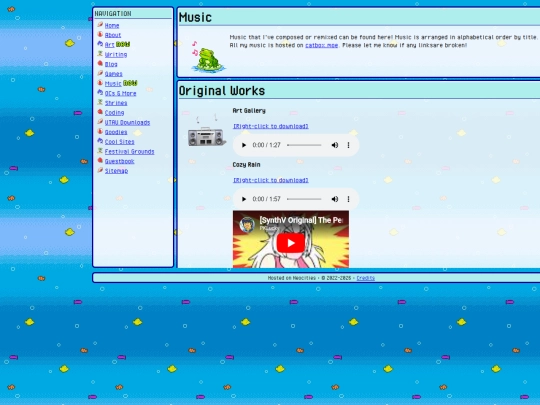
Task: Sign the Guestbook link
Action: click(119, 161)
